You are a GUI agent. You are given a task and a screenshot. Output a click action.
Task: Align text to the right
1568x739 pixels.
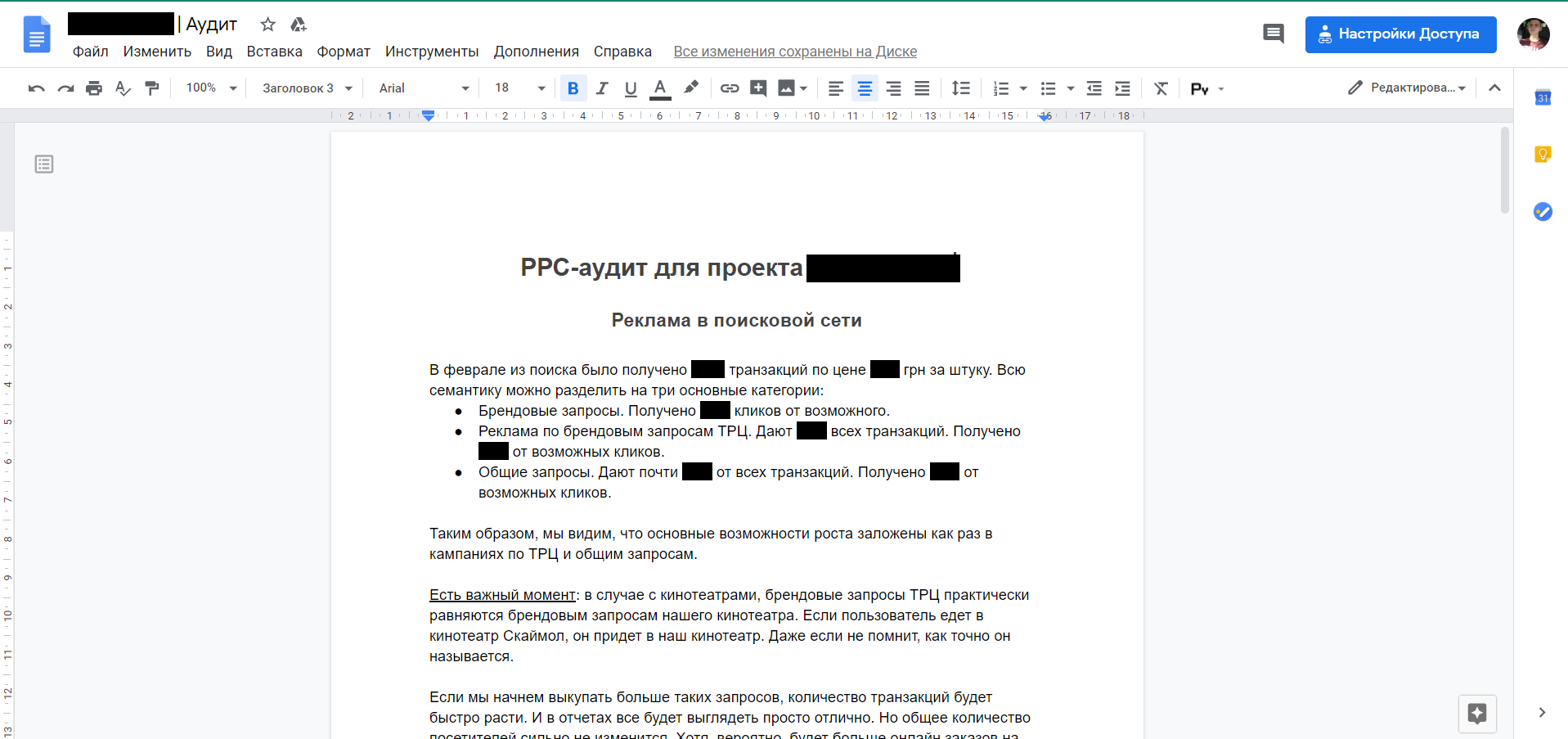[893, 88]
